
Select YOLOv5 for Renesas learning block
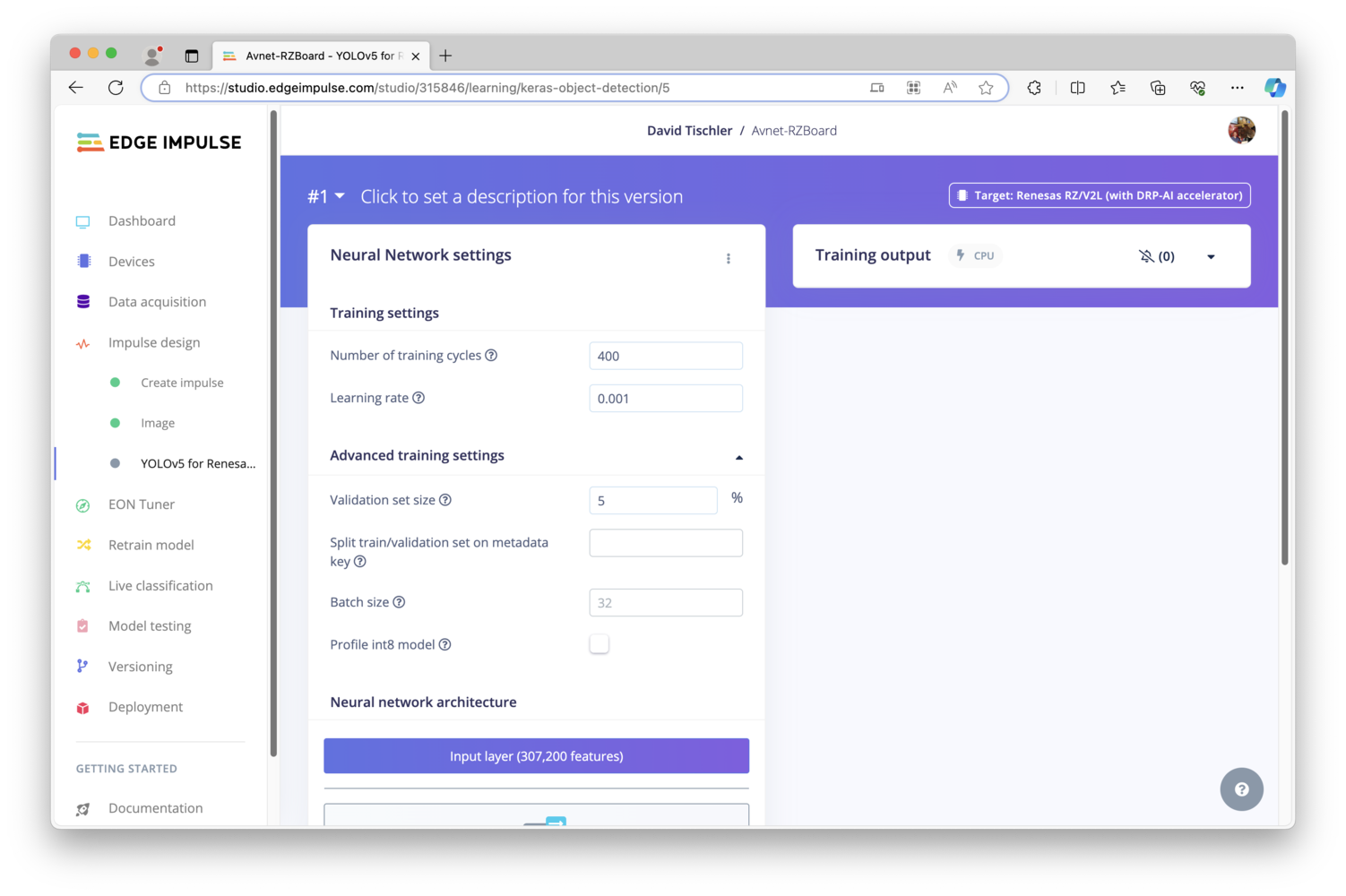point(198,463)
